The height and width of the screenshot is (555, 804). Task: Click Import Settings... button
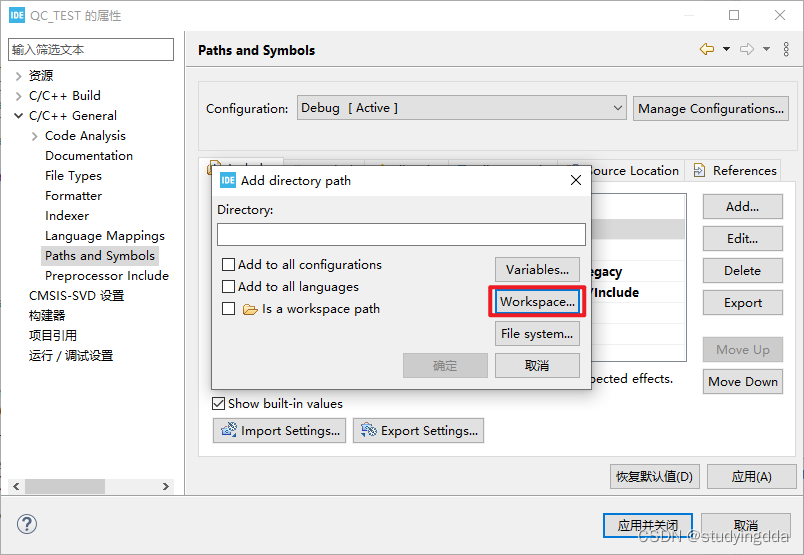click(279, 430)
